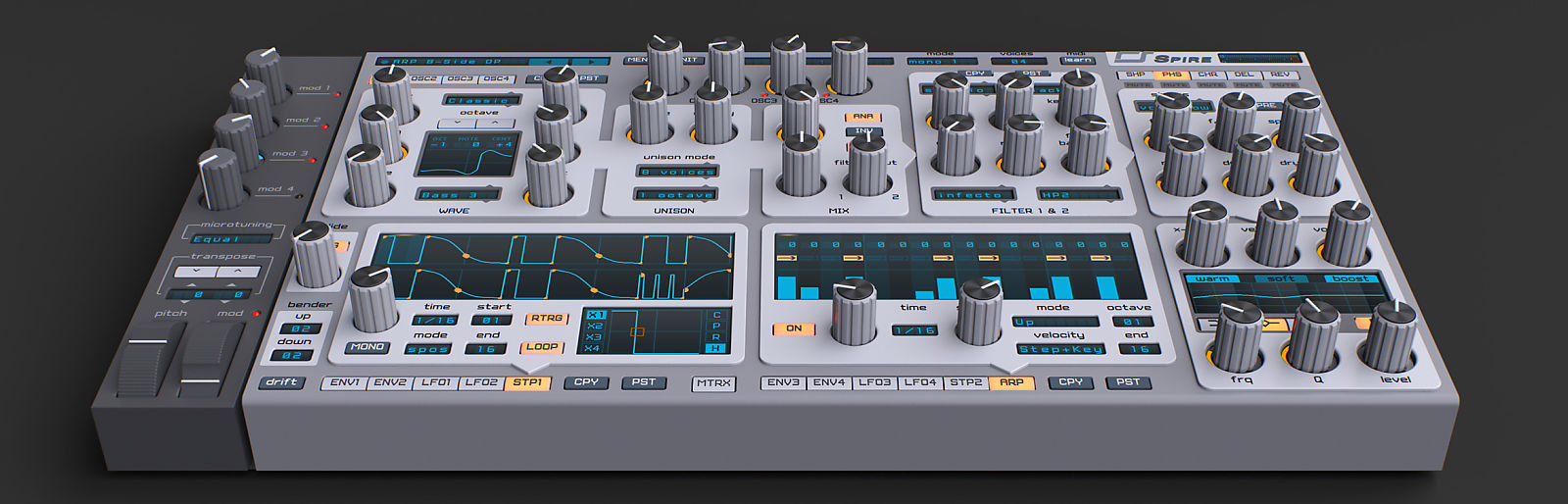Viewport: 1568px width, 504px height.
Task: Click the drift button
Action: pyautogui.click(x=281, y=382)
